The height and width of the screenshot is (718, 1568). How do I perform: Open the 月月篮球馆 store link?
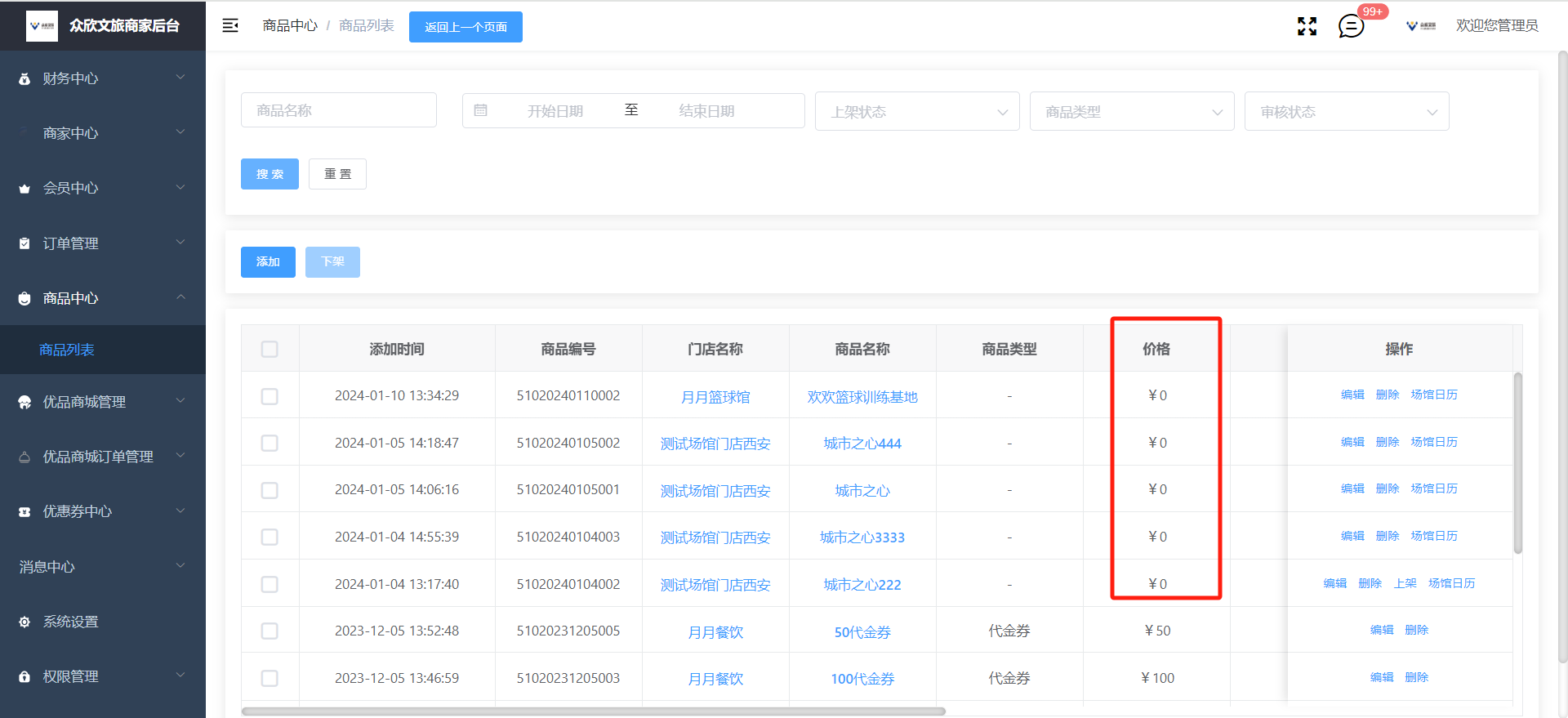coord(715,397)
